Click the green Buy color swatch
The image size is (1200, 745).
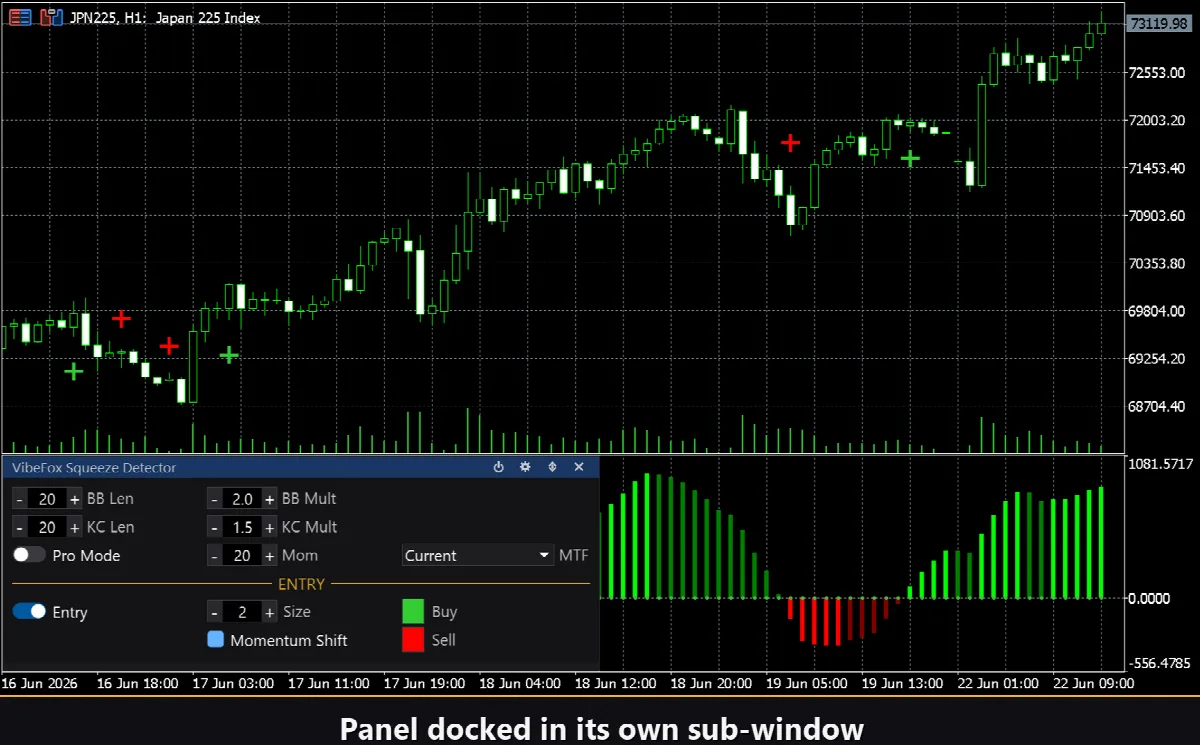413,611
